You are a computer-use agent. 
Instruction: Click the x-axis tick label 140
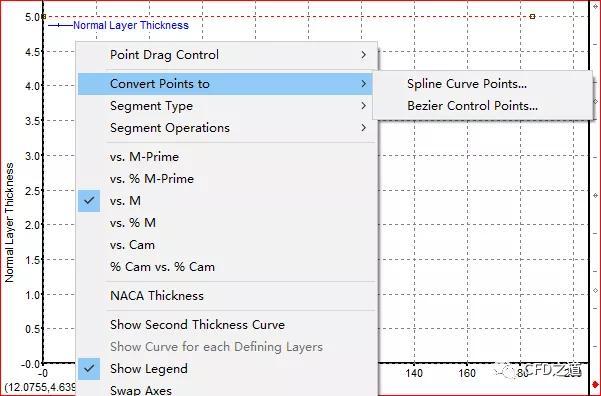coord(414,373)
